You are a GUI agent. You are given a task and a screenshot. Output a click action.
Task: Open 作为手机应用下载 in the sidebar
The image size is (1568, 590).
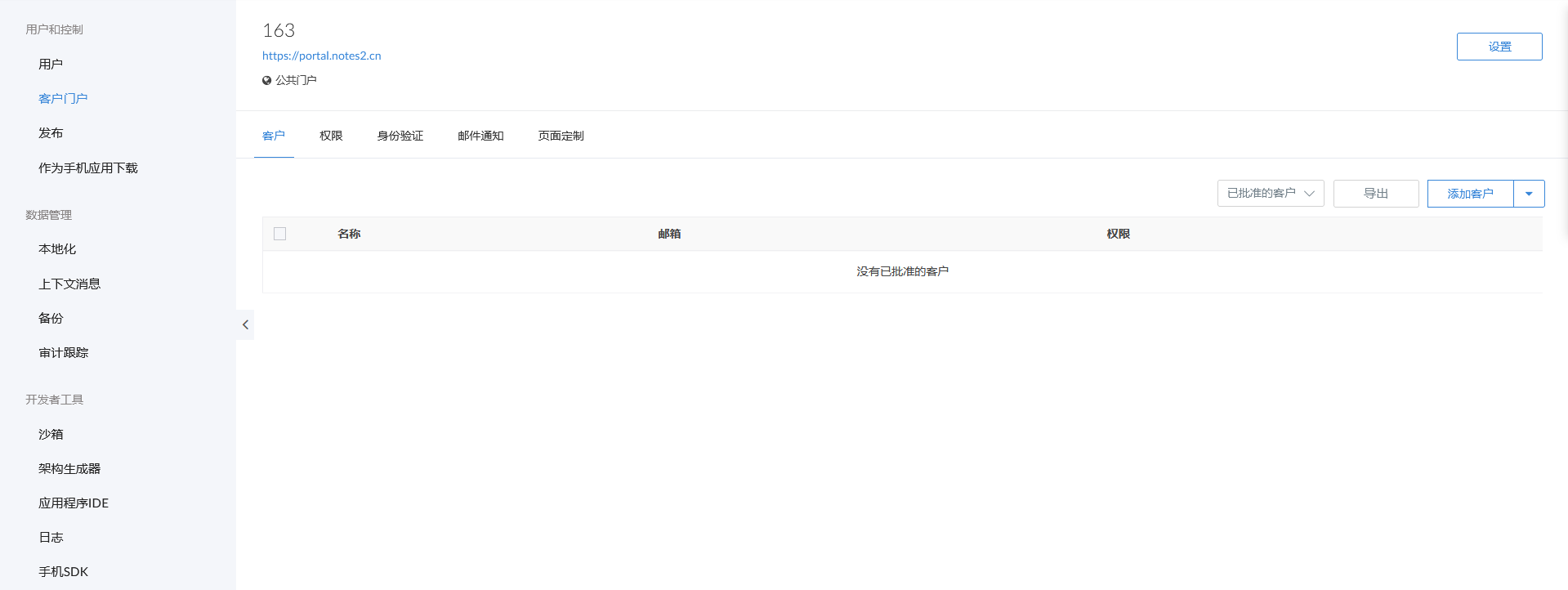(88, 168)
